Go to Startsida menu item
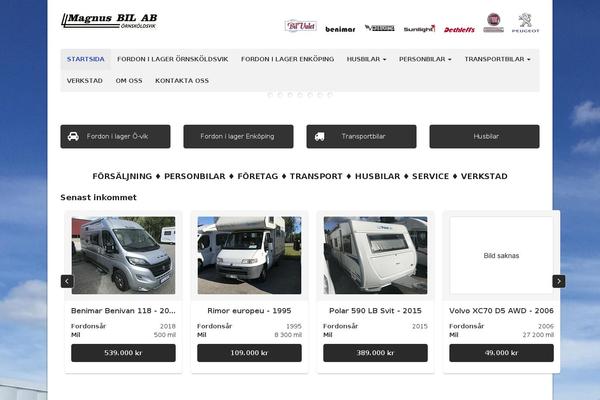Image resolution: width=600 pixels, height=400 pixels. (86, 59)
